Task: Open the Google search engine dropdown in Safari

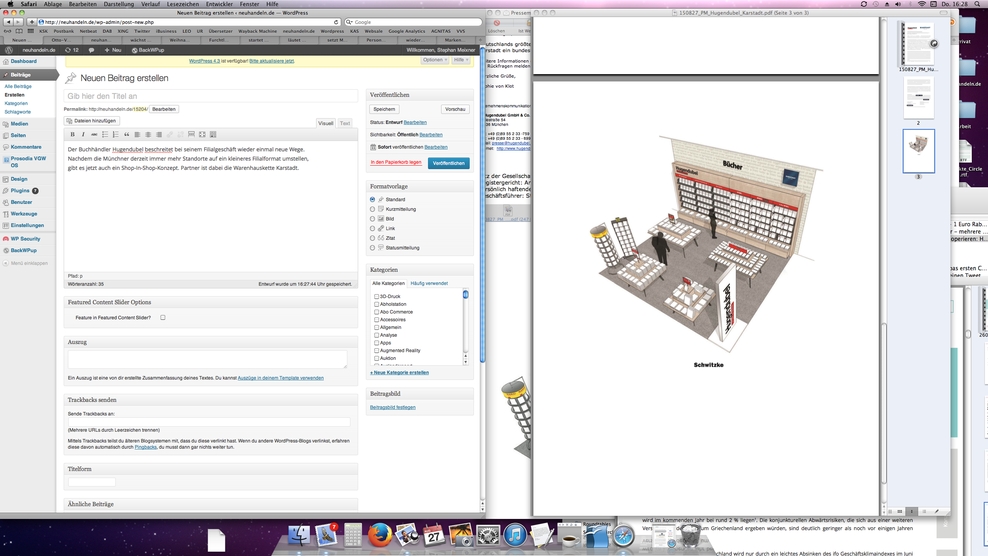Action: pyautogui.click(x=349, y=22)
